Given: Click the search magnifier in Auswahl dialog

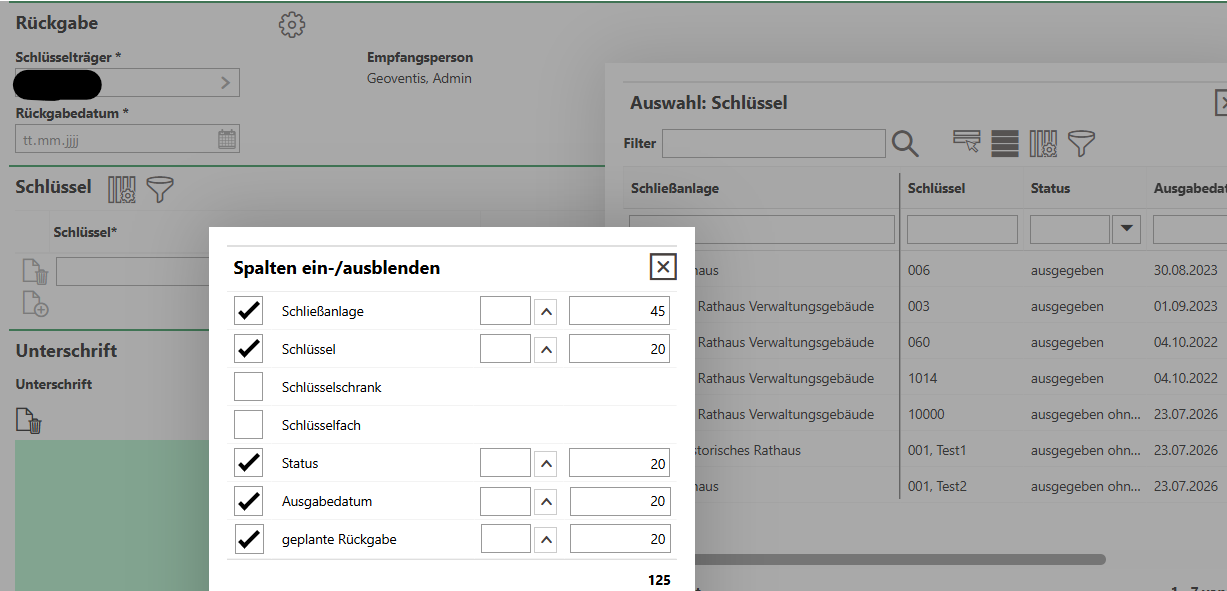Looking at the screenshot, I should tap(905, 143).
